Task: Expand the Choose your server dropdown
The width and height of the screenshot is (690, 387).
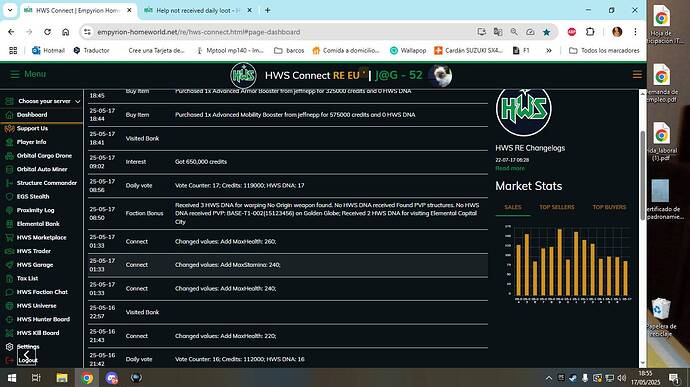Action: point(43,101)
